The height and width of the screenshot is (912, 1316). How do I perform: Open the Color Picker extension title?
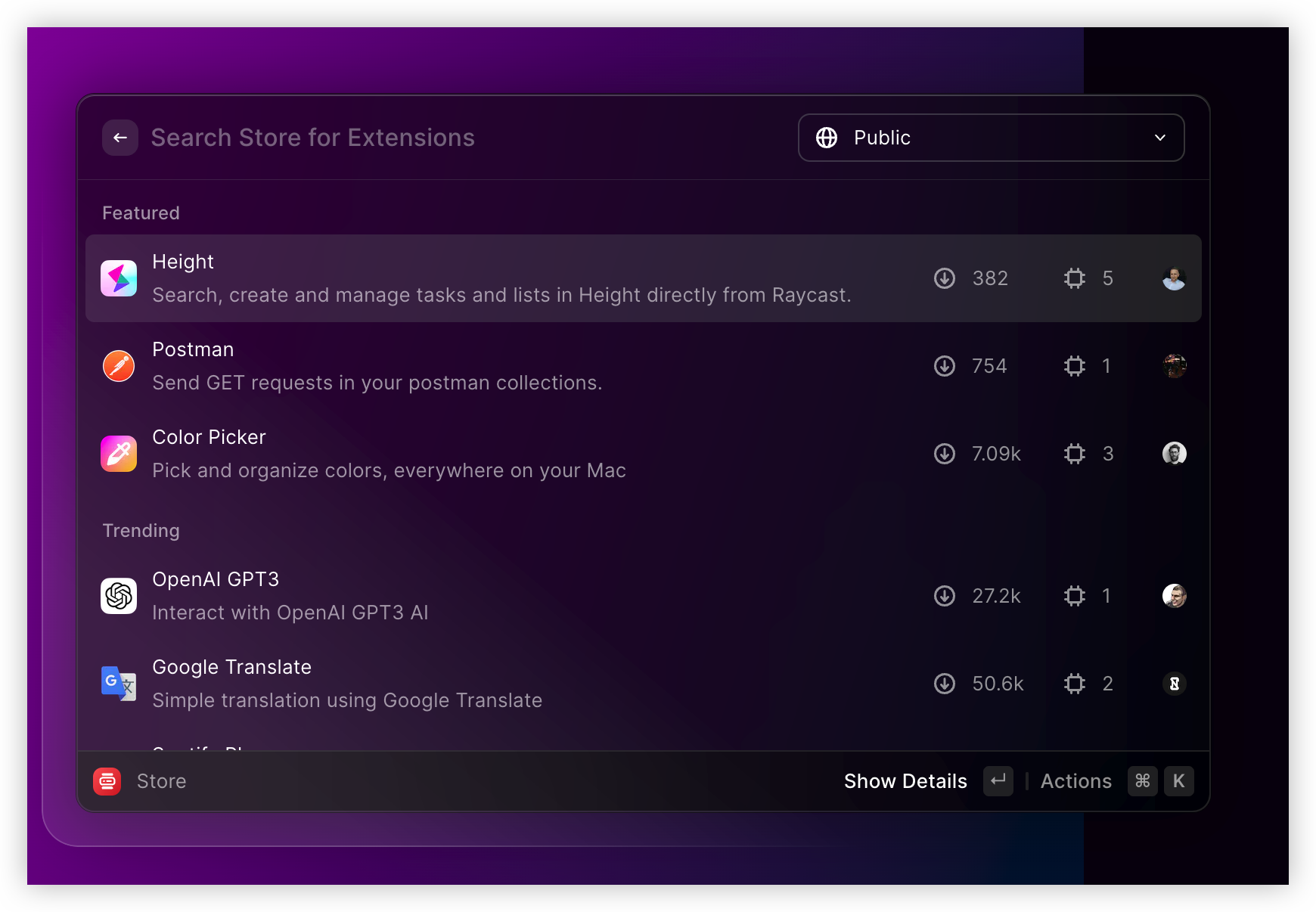[x=209, y=437]
